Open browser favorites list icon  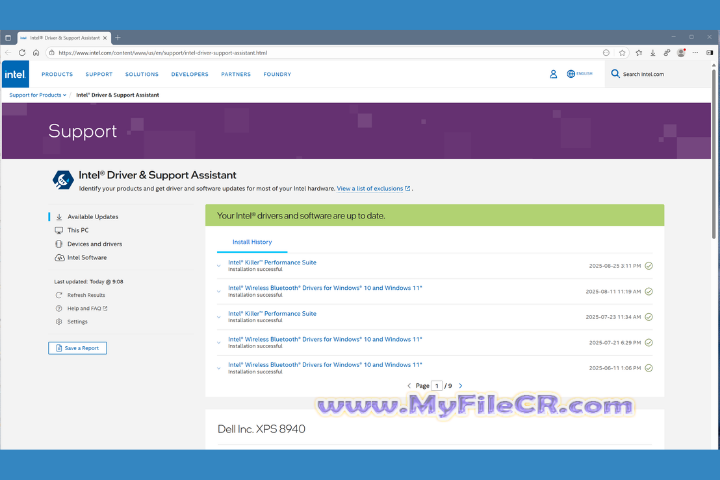coord(638,53)
